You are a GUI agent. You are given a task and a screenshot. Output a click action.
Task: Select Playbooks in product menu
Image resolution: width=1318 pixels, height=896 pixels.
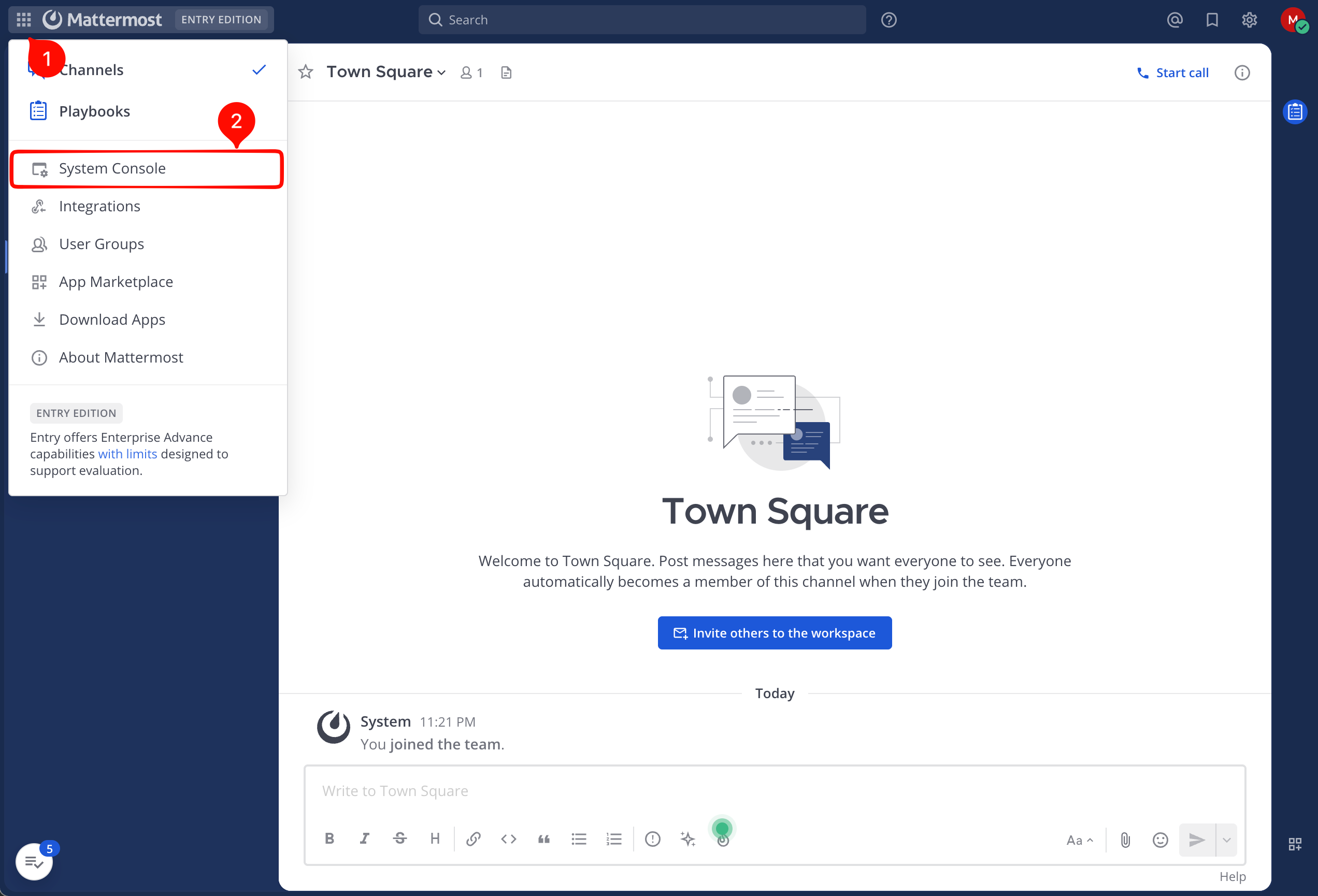pyautogui.click(x=148, y=111)
